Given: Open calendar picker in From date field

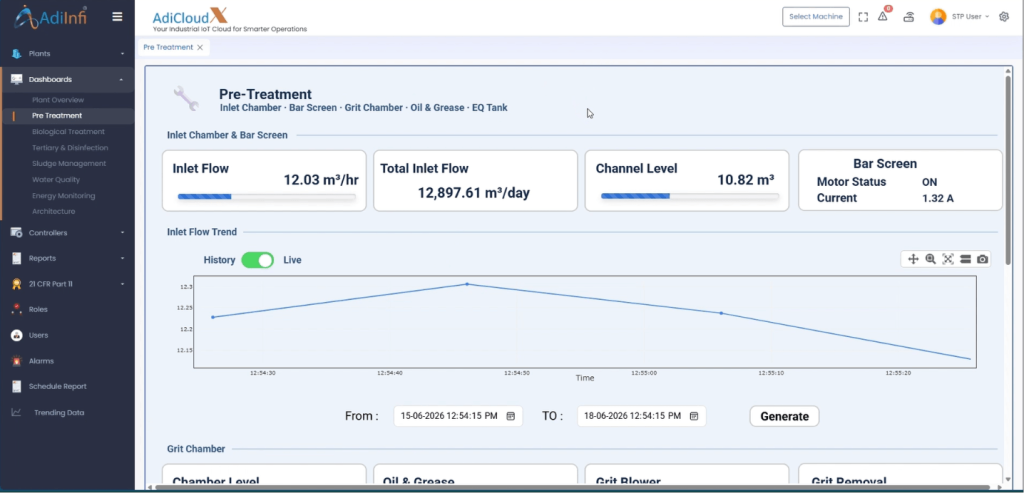Looking at the screenshot, I should [x=511, y=416].
